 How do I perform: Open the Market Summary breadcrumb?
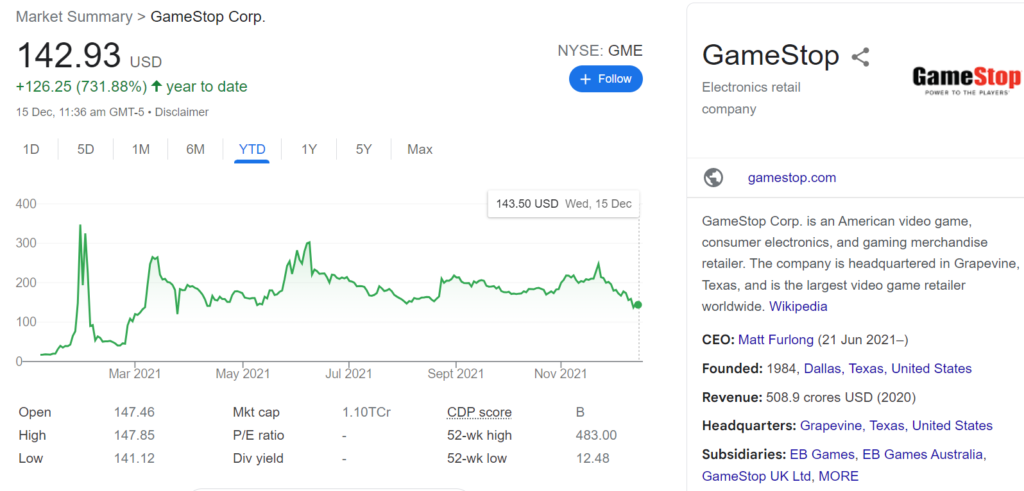74,16
